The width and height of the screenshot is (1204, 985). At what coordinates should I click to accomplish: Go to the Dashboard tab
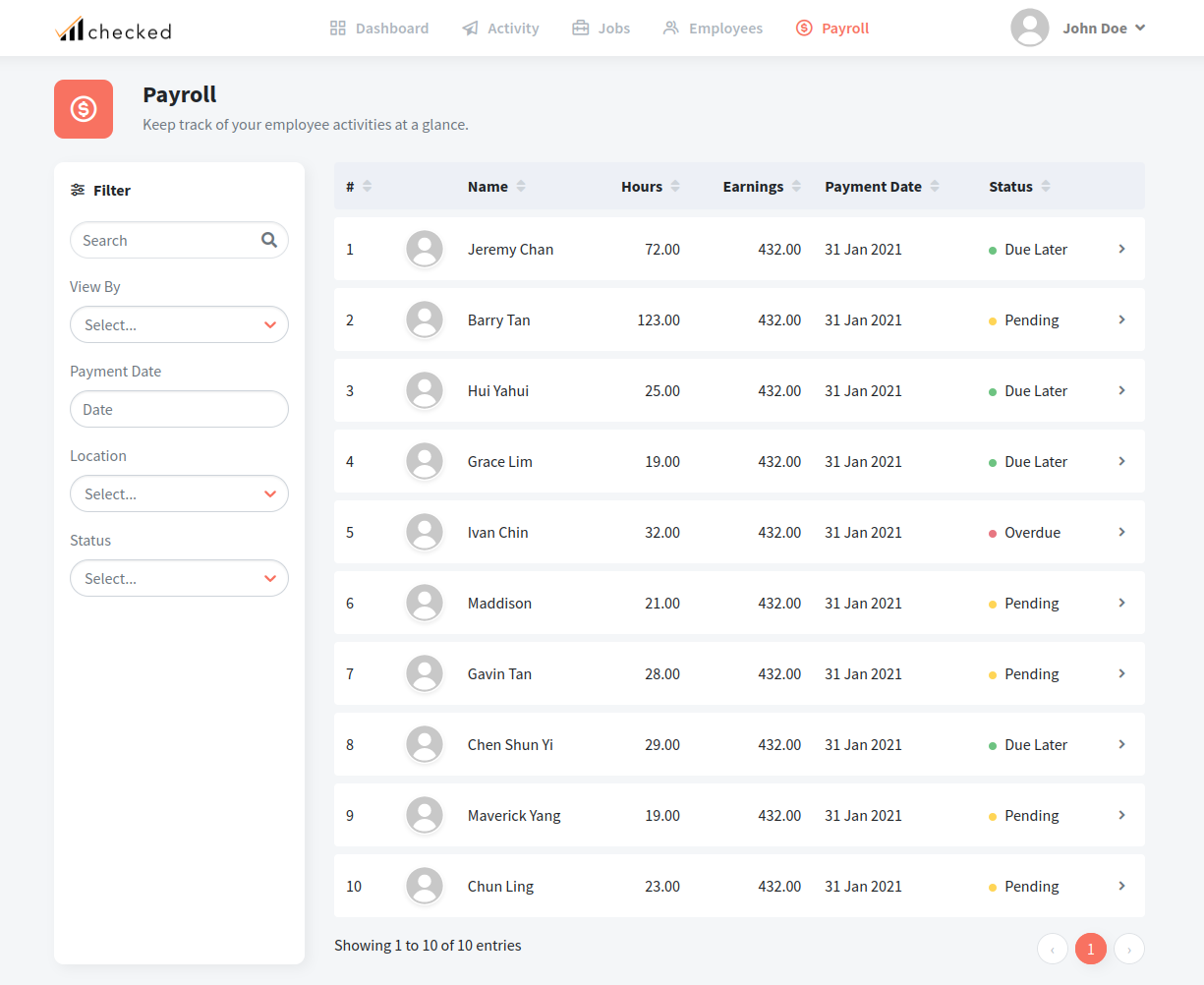point(379,29)
